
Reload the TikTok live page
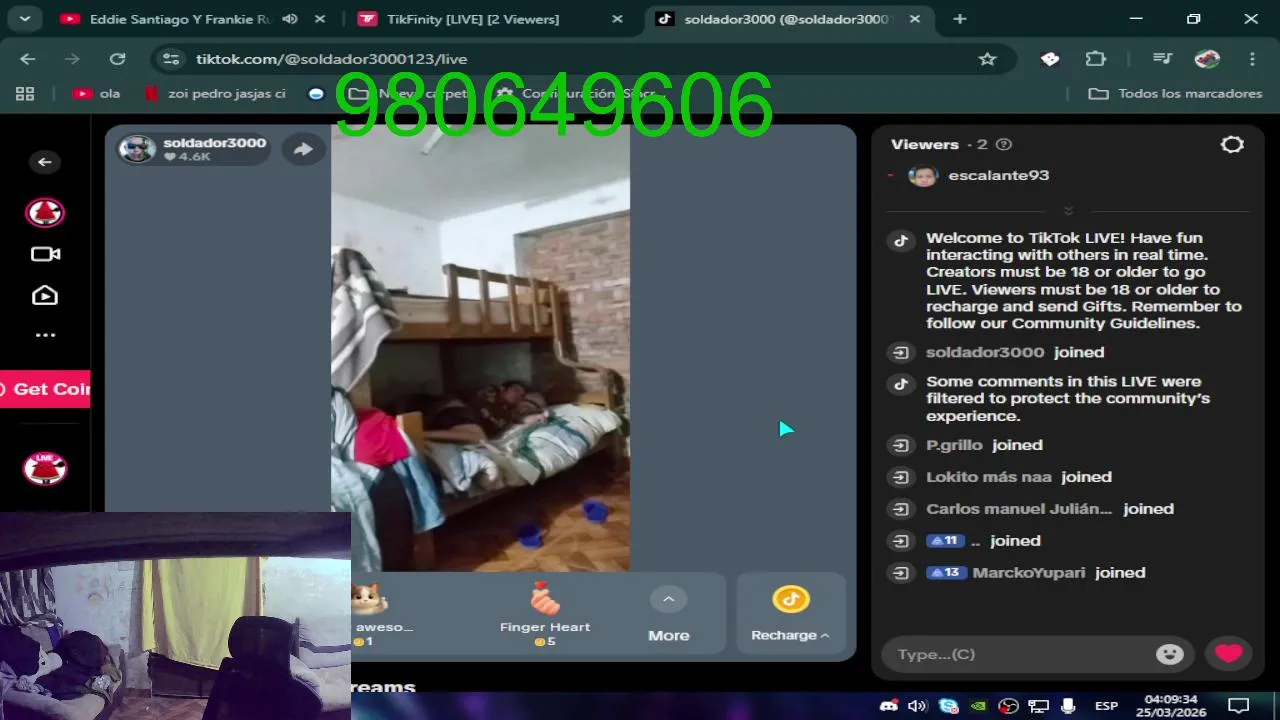117,59
